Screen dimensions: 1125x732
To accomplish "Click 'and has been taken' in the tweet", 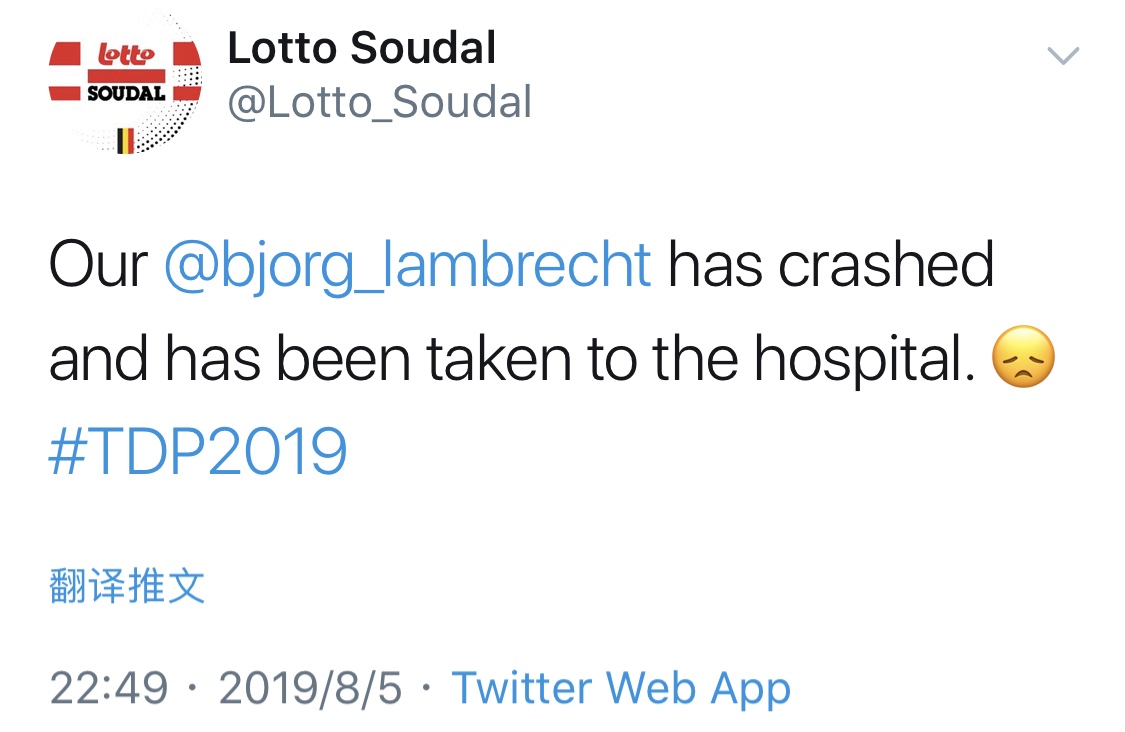I will 311,358.
